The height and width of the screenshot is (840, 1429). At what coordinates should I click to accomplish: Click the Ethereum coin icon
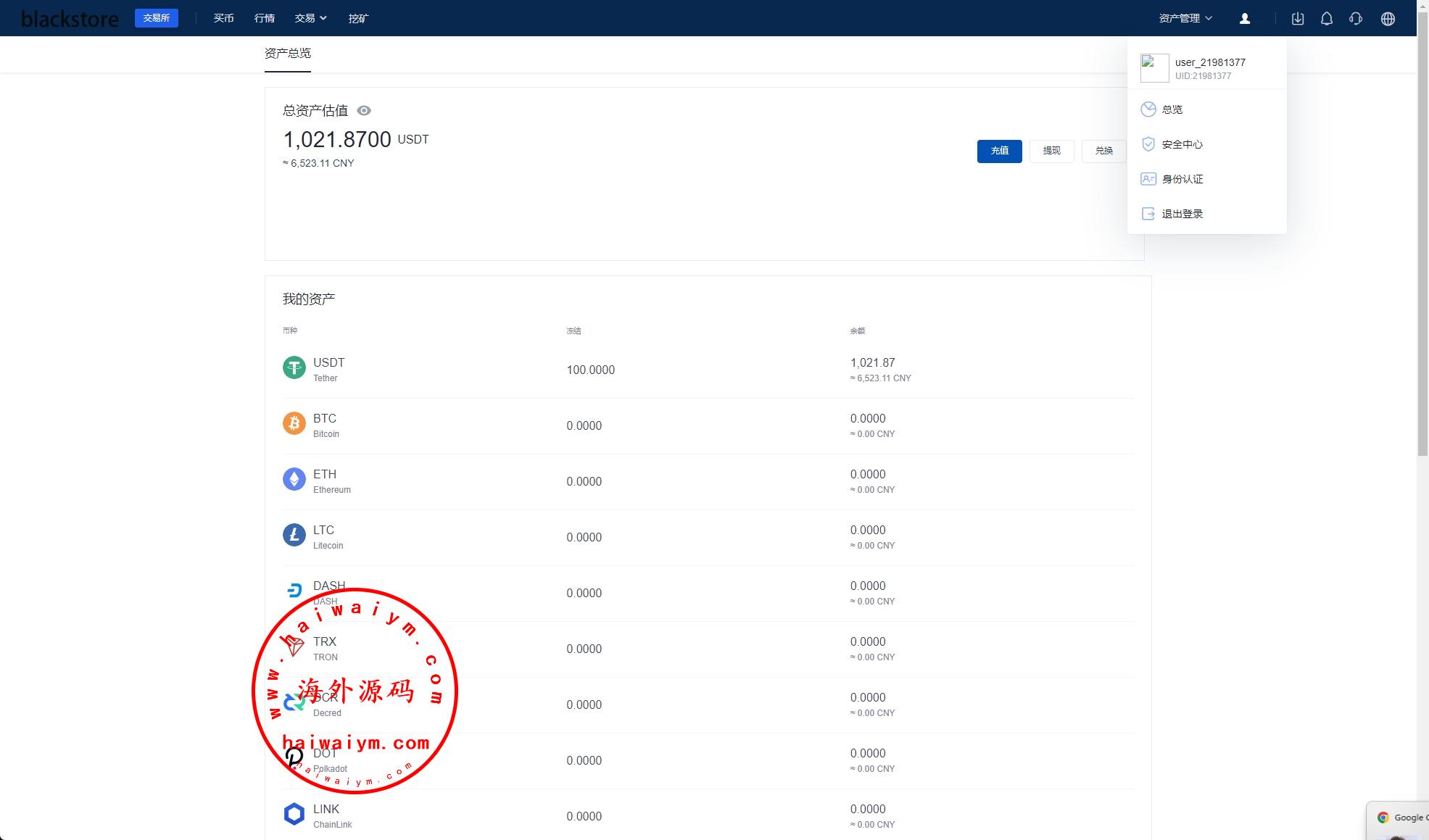[x=294, y=480]
